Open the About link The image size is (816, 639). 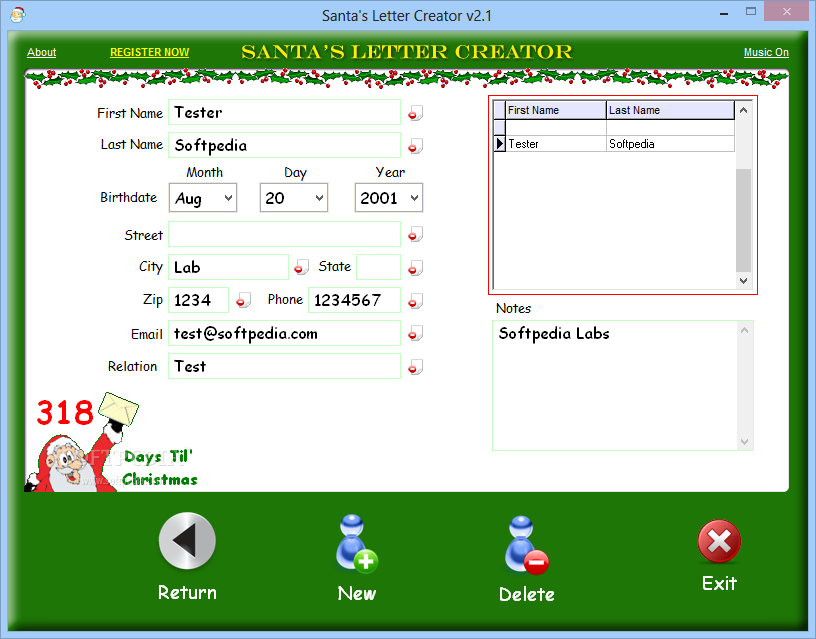(42, 52)
